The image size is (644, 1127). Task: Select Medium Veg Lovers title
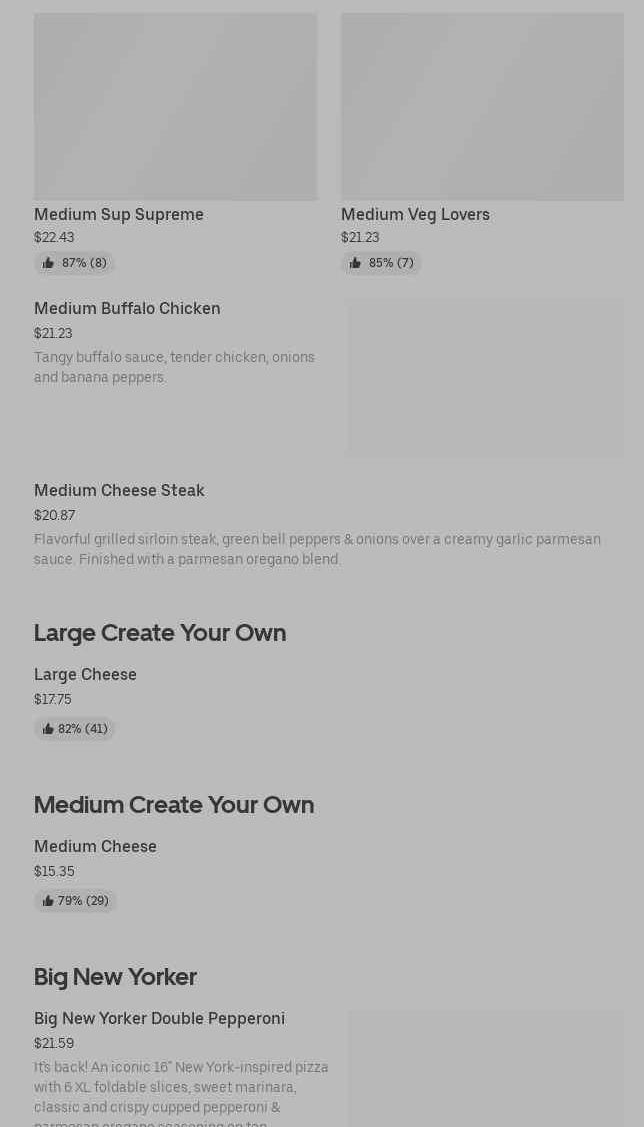click(415, 214)
